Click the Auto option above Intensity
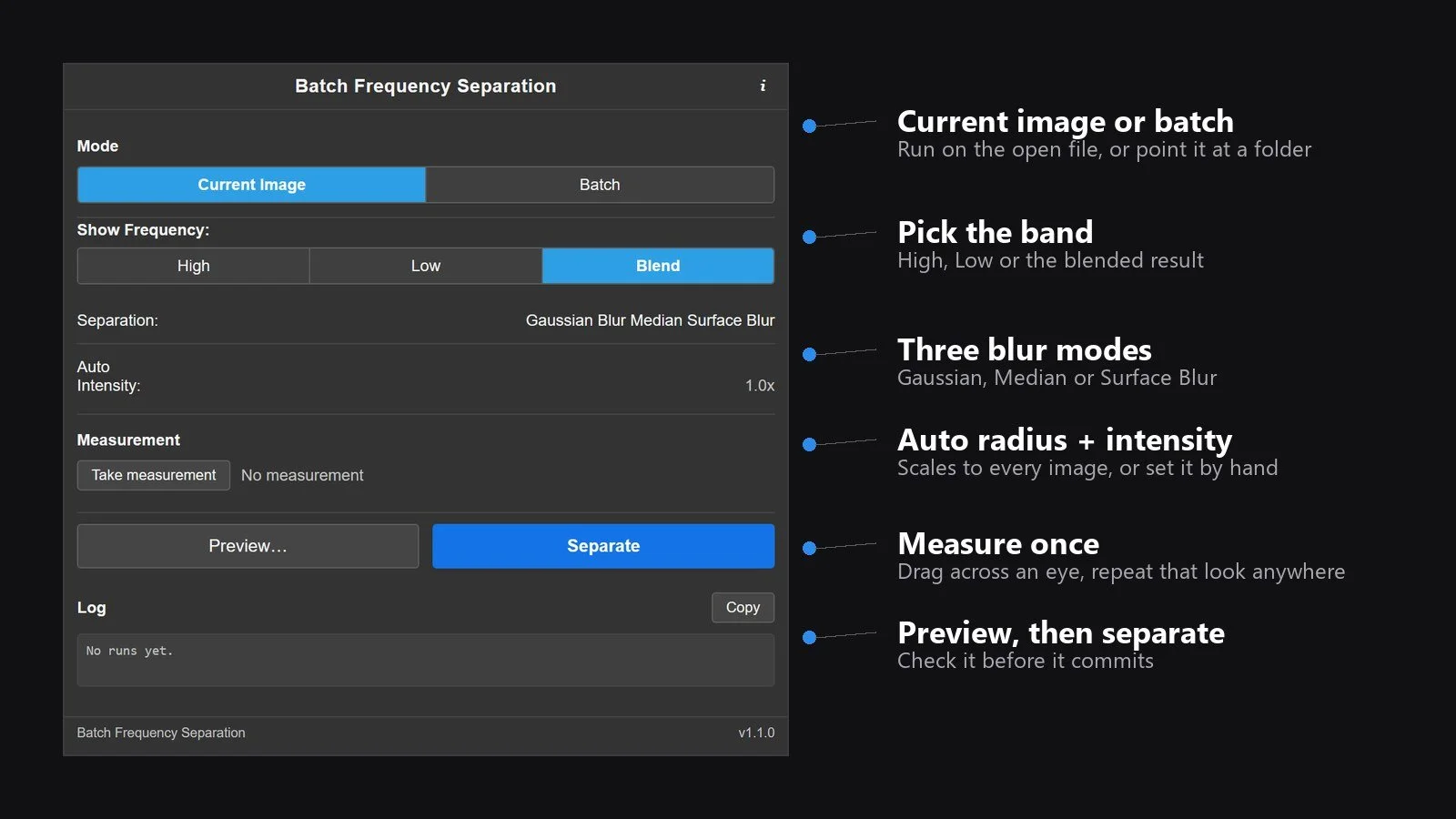 click(x=93, y=367)
